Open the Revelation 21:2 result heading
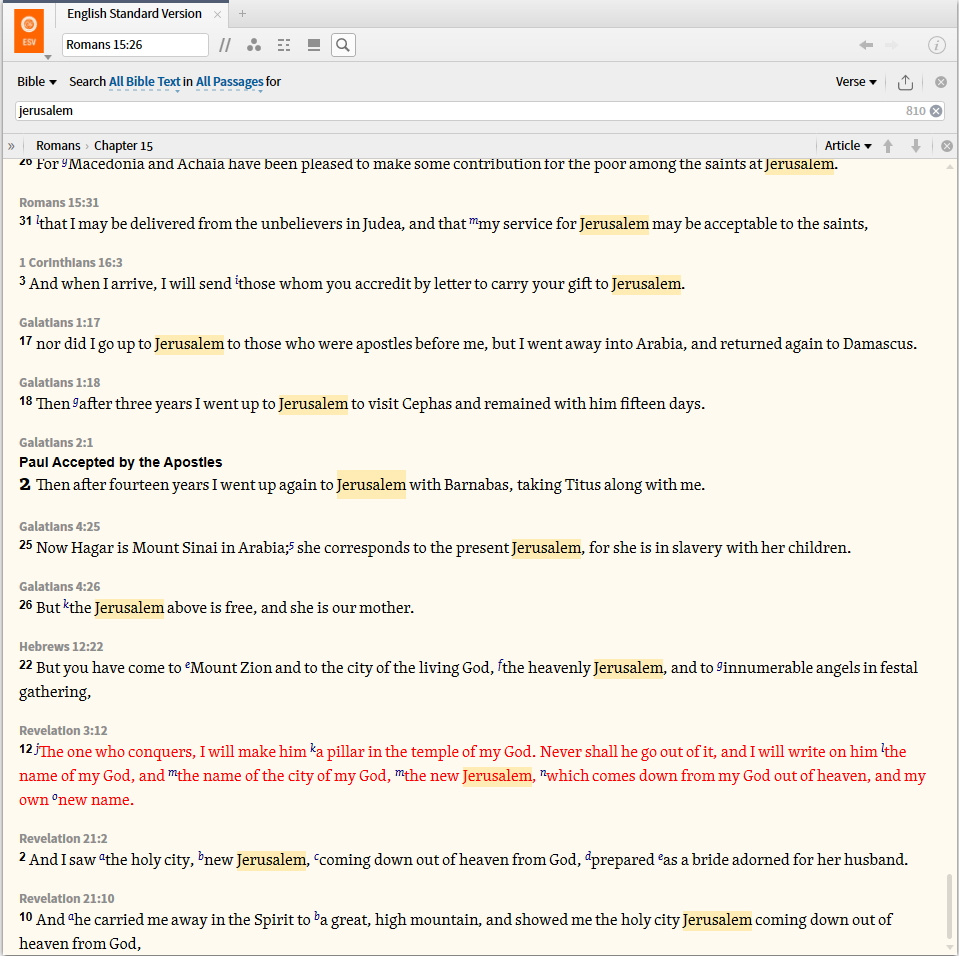 coord(63,839)
